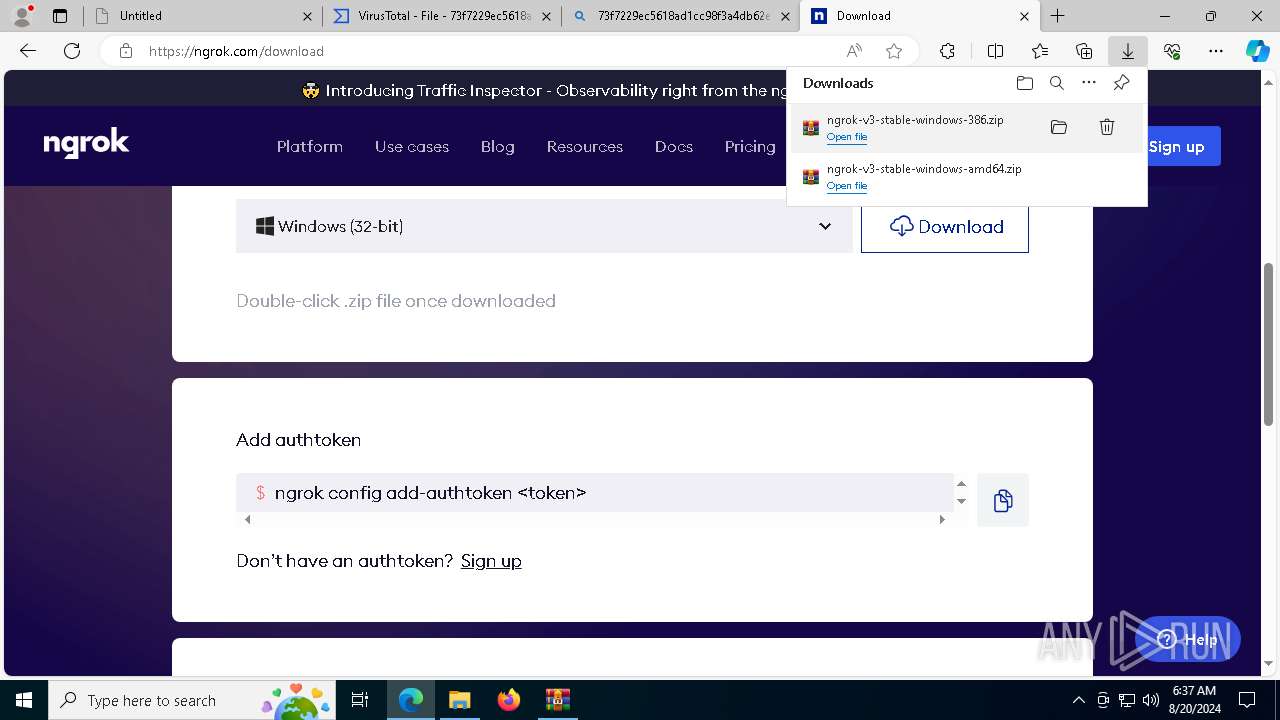Viewport: 1280px width, 720px height.
Task: Go to the ngrok Blog
Action: click(497, 146)
